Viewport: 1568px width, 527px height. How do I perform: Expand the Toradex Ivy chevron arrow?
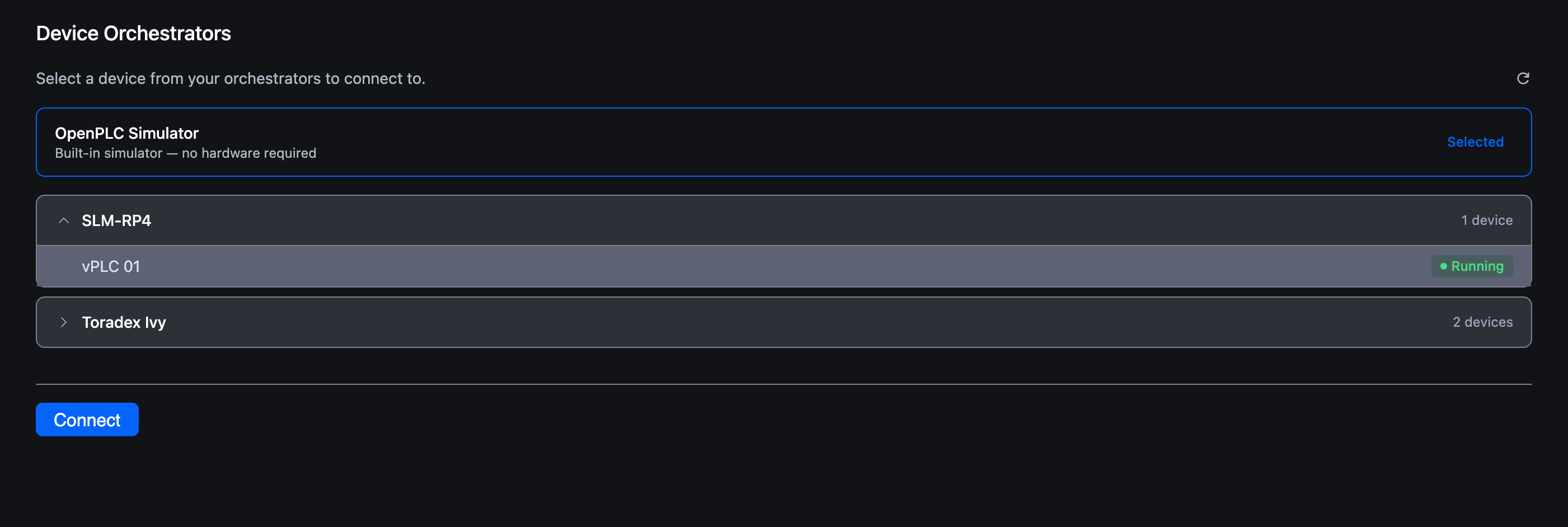coord(63,323)
